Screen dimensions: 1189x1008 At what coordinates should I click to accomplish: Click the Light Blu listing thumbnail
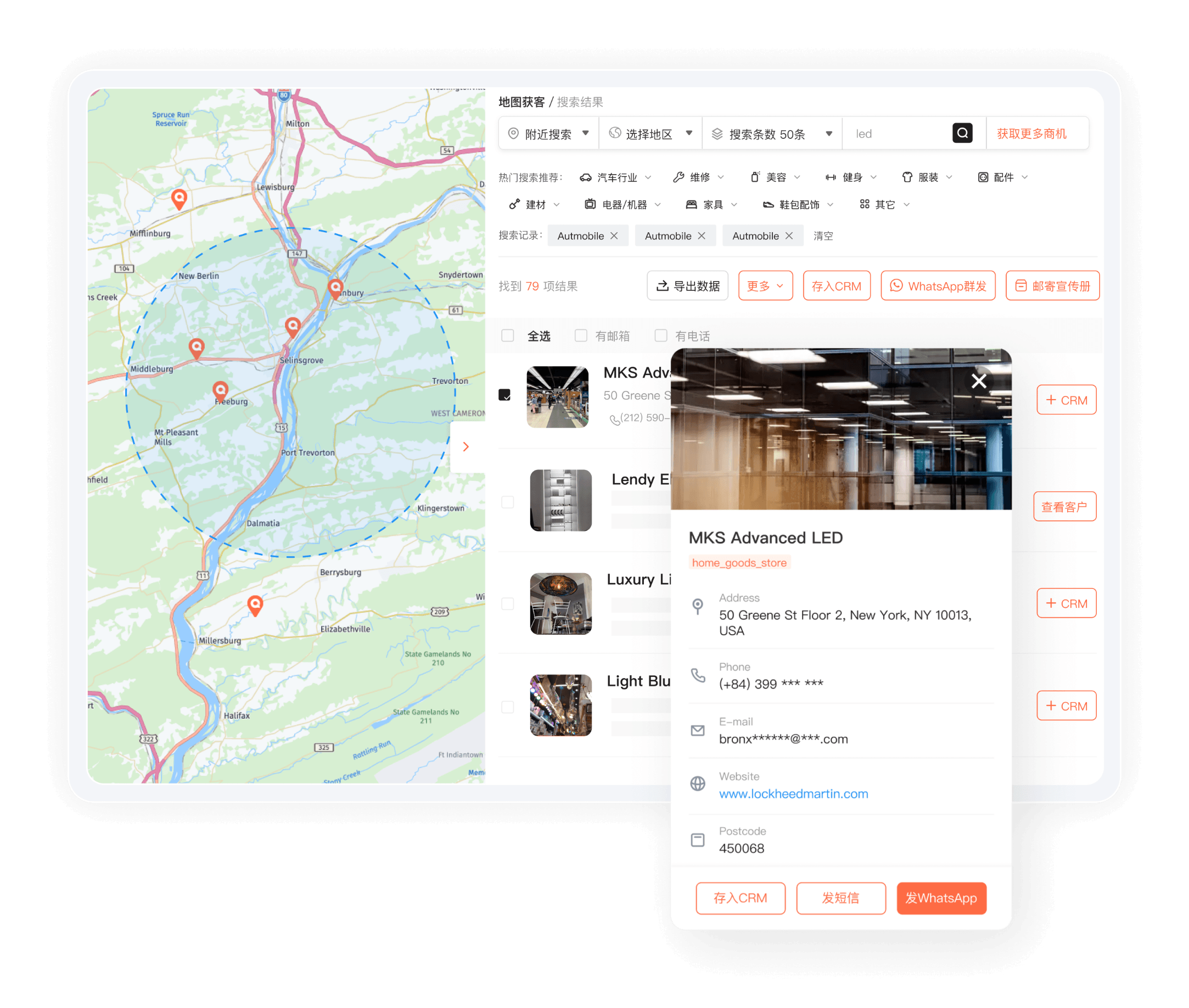coord(560,705)
